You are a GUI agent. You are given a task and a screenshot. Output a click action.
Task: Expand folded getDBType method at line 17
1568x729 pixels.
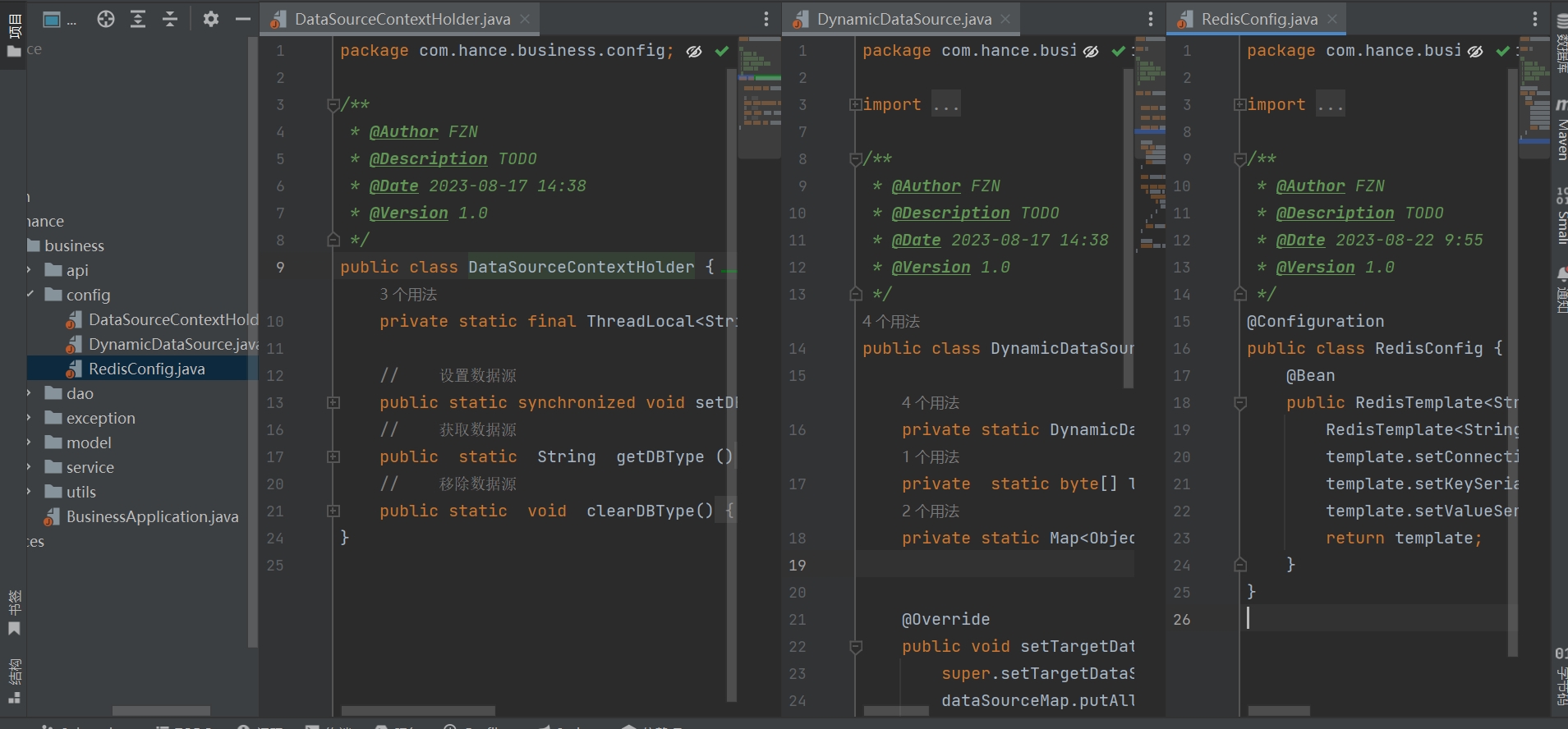point(333,456)
